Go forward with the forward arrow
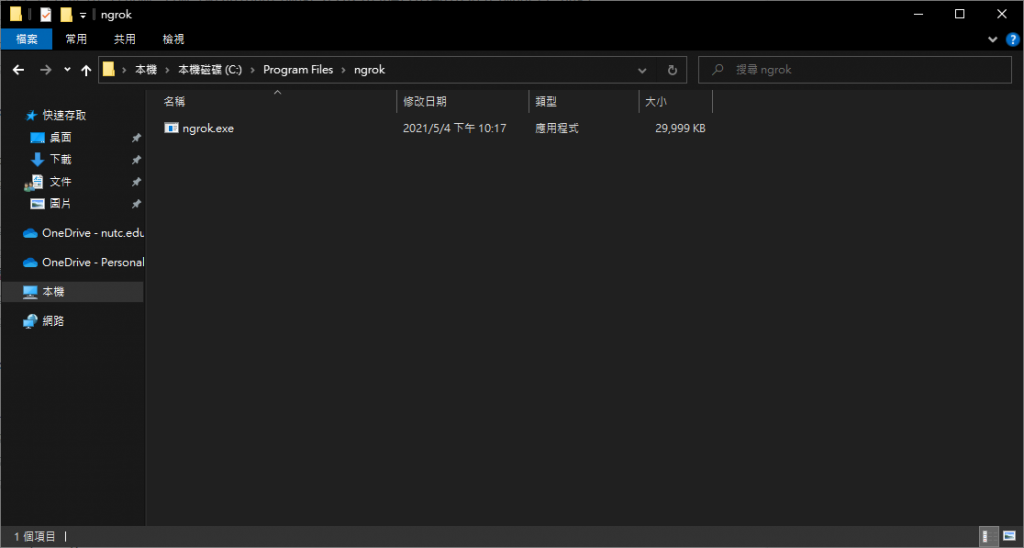The image size is (1024, 548). coord(46,70)
